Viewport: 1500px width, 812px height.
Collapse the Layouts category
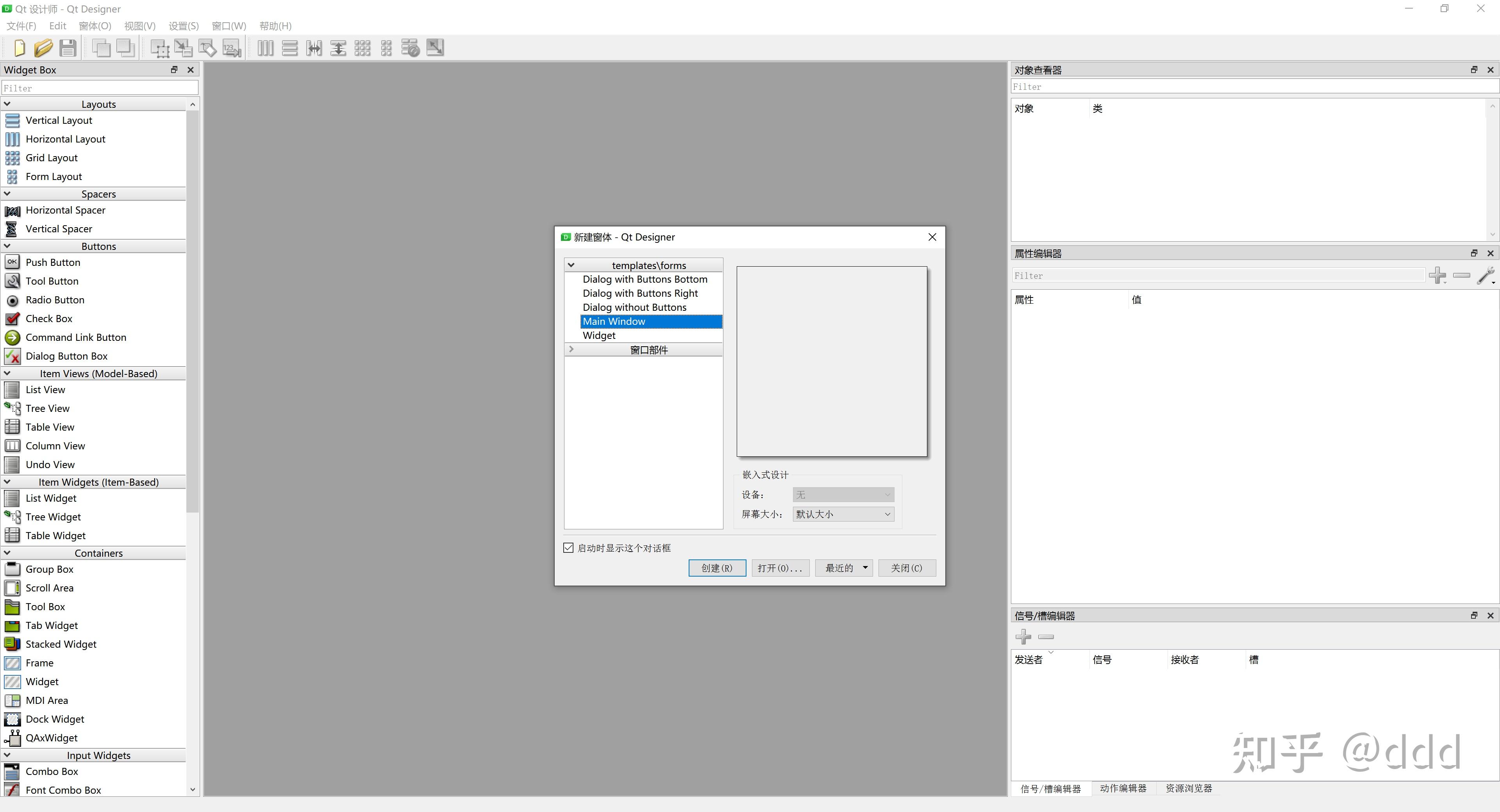(x=7, y=103)
